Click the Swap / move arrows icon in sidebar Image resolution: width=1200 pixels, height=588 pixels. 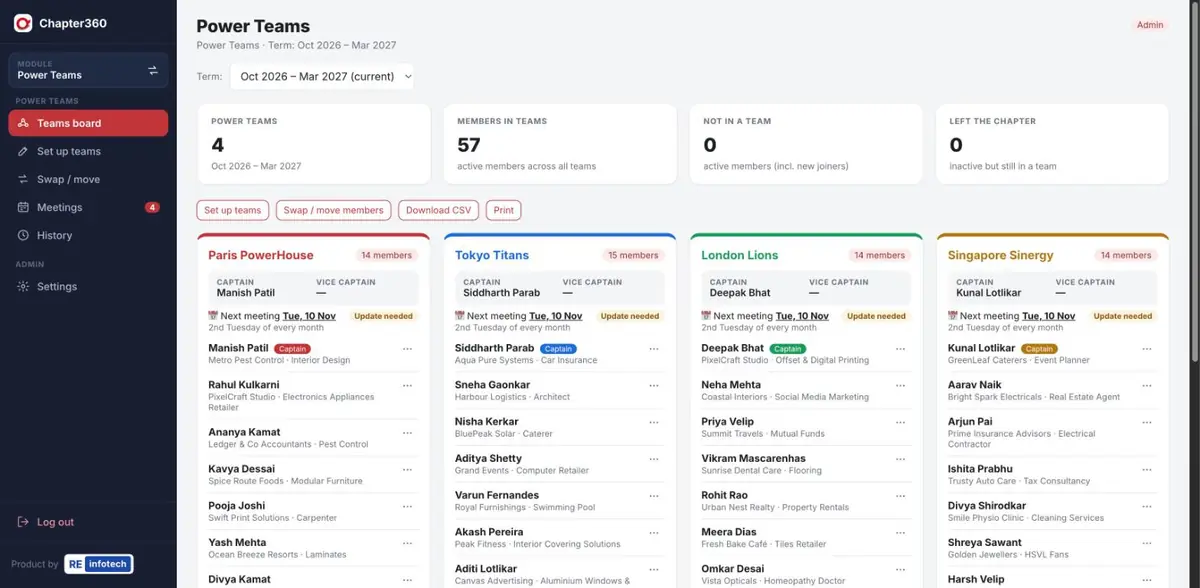pyautogui.click(x=24, y=179)
